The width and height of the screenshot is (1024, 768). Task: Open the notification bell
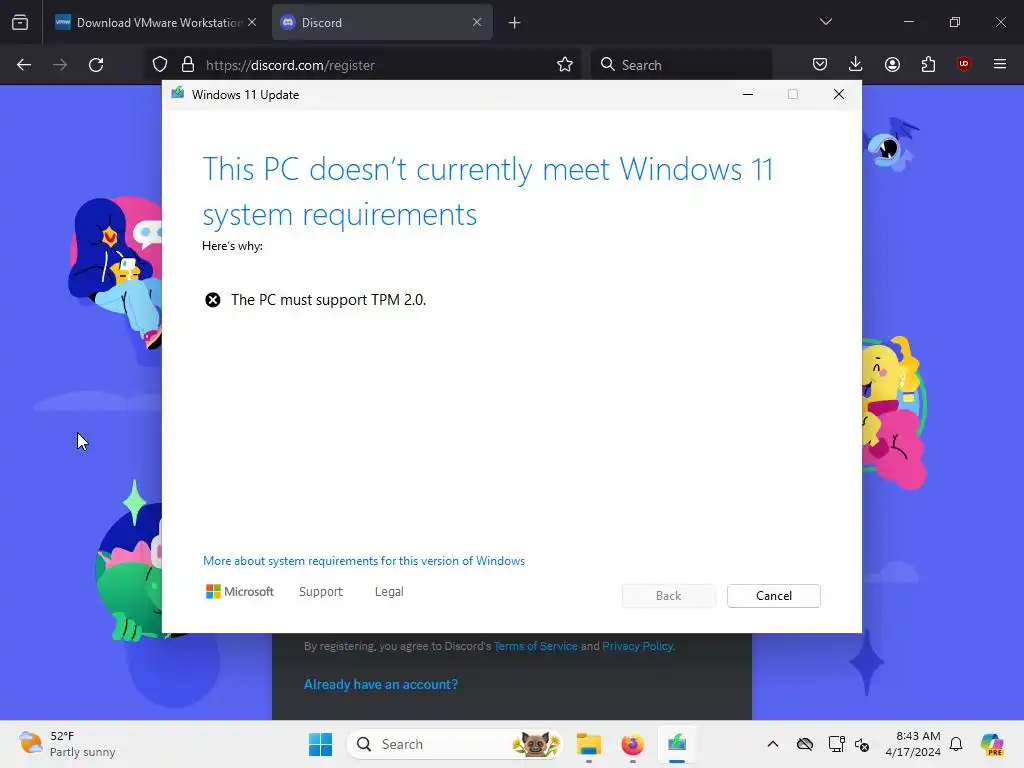click(x=956, y=744)
